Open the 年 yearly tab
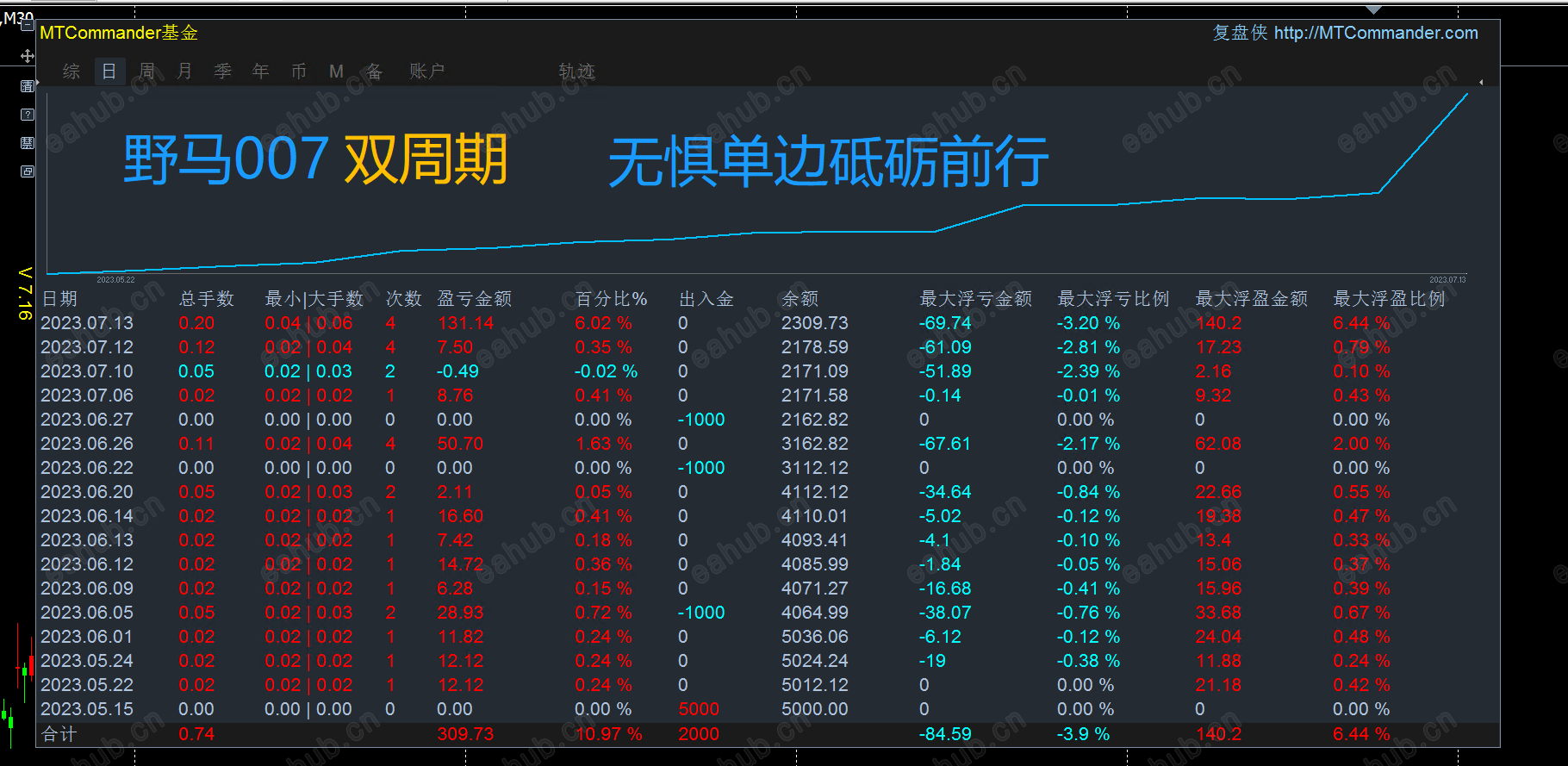 coord(261,72)
